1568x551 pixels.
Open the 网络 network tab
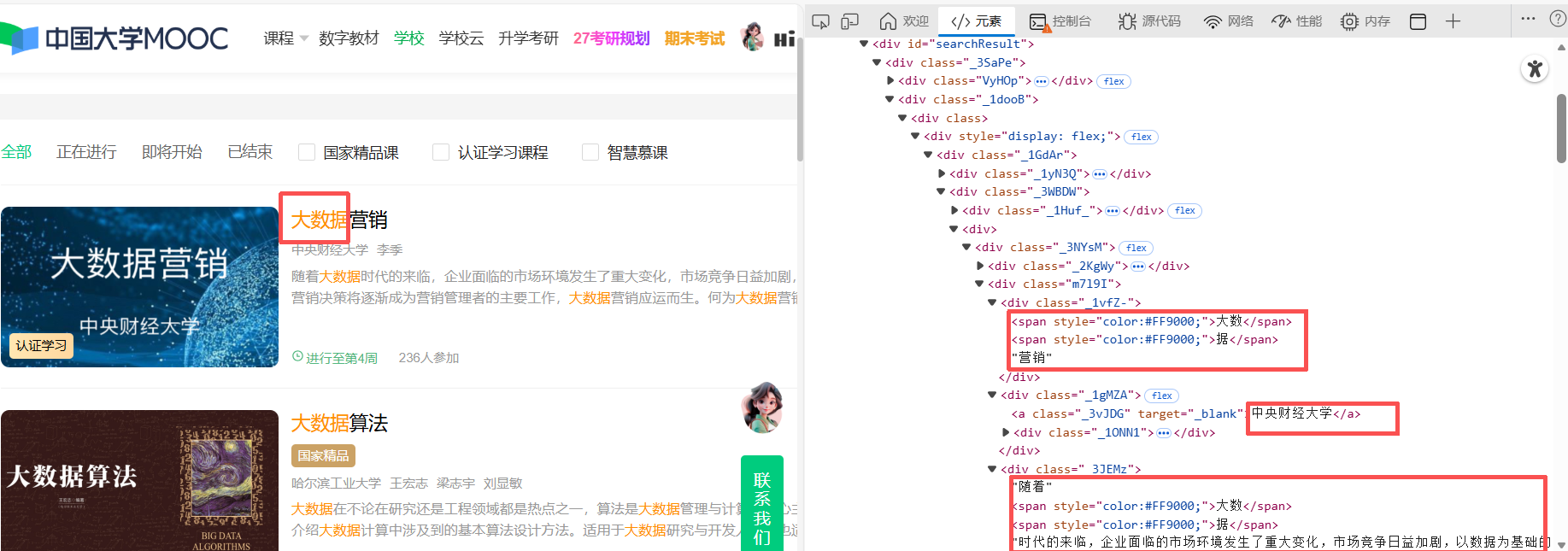pos(1229,21)
